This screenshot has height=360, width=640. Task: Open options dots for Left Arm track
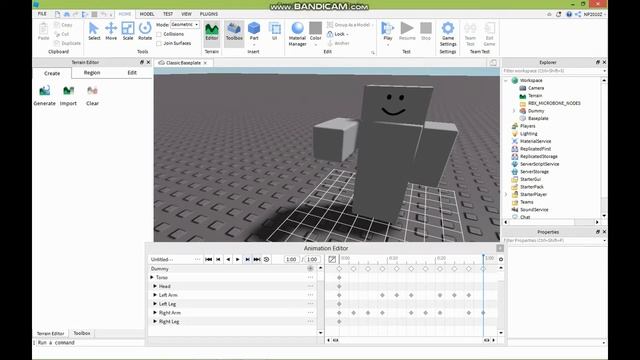tap(311, 295)
